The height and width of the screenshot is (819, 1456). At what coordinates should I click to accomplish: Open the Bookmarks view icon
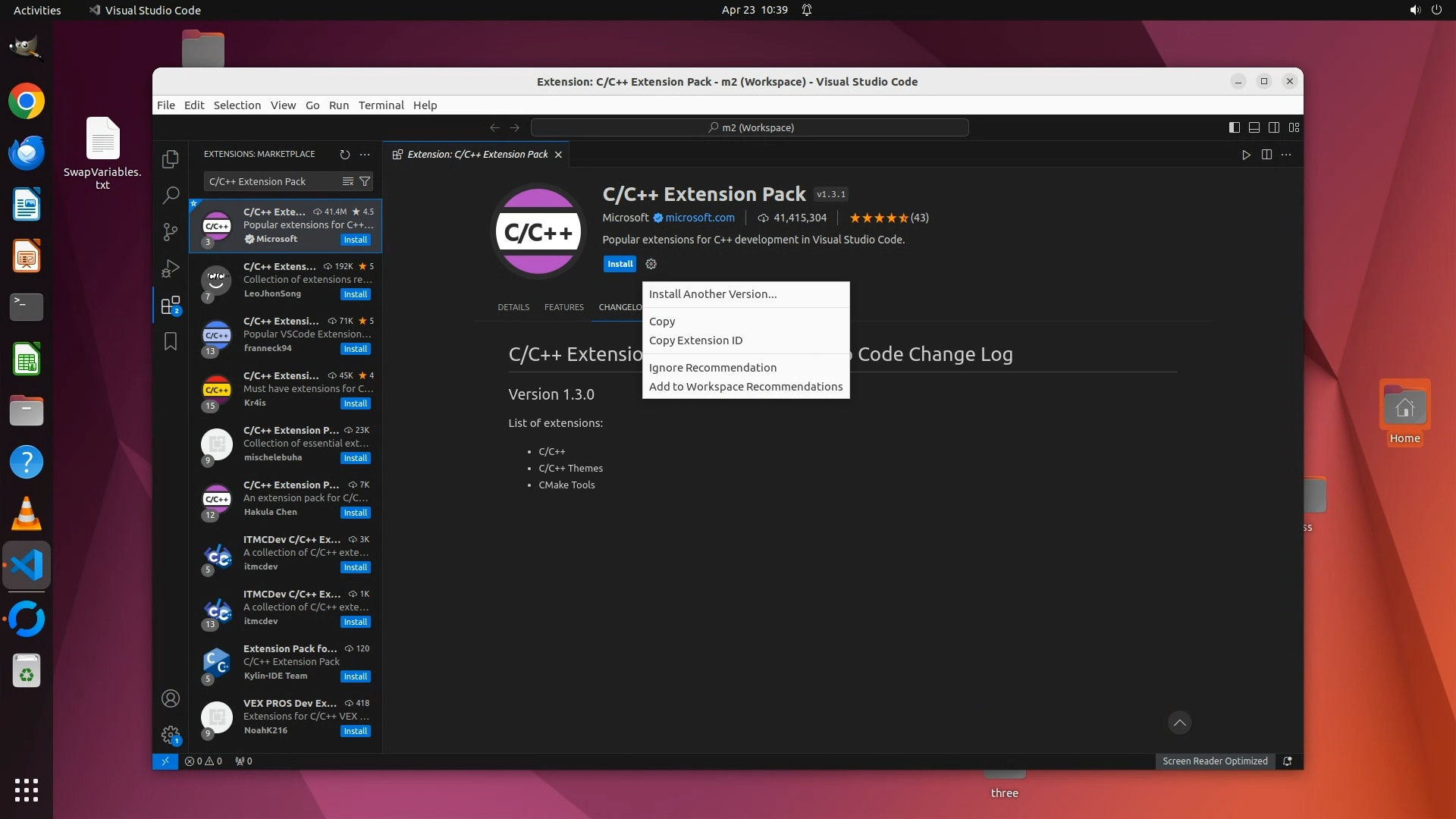(x=171, y=342)
